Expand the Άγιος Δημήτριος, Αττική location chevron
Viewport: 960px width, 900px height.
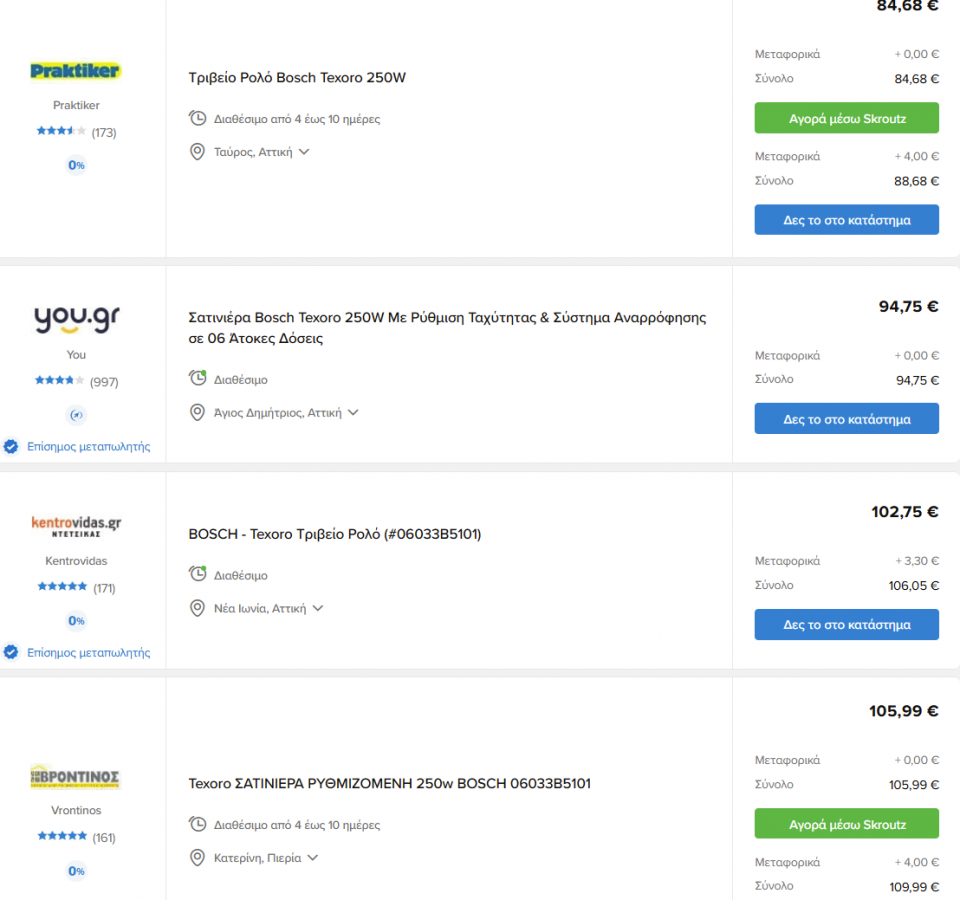(353, 412)
